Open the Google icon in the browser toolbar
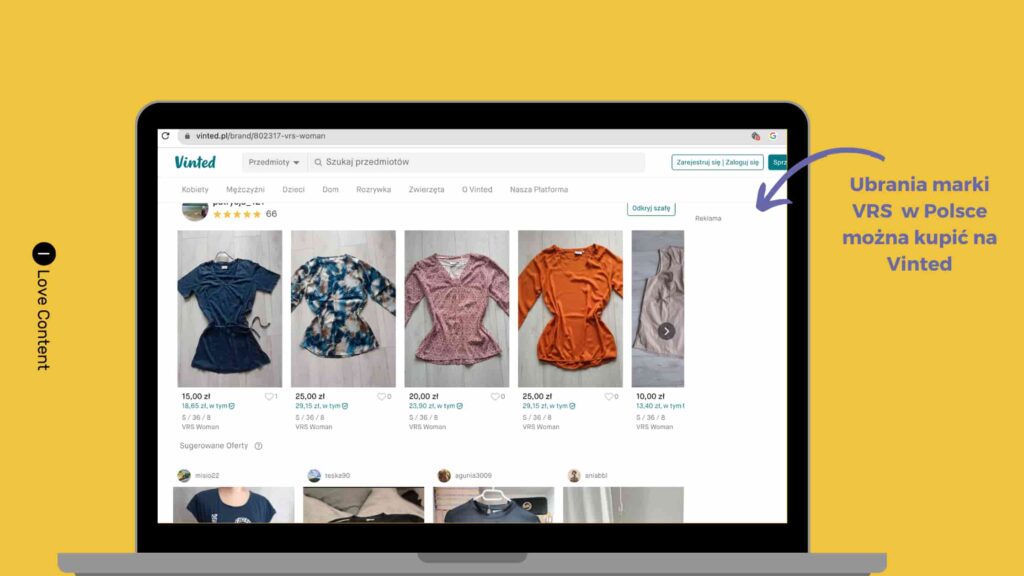This screenshot has height=576, width=1024. coord(774,135)
